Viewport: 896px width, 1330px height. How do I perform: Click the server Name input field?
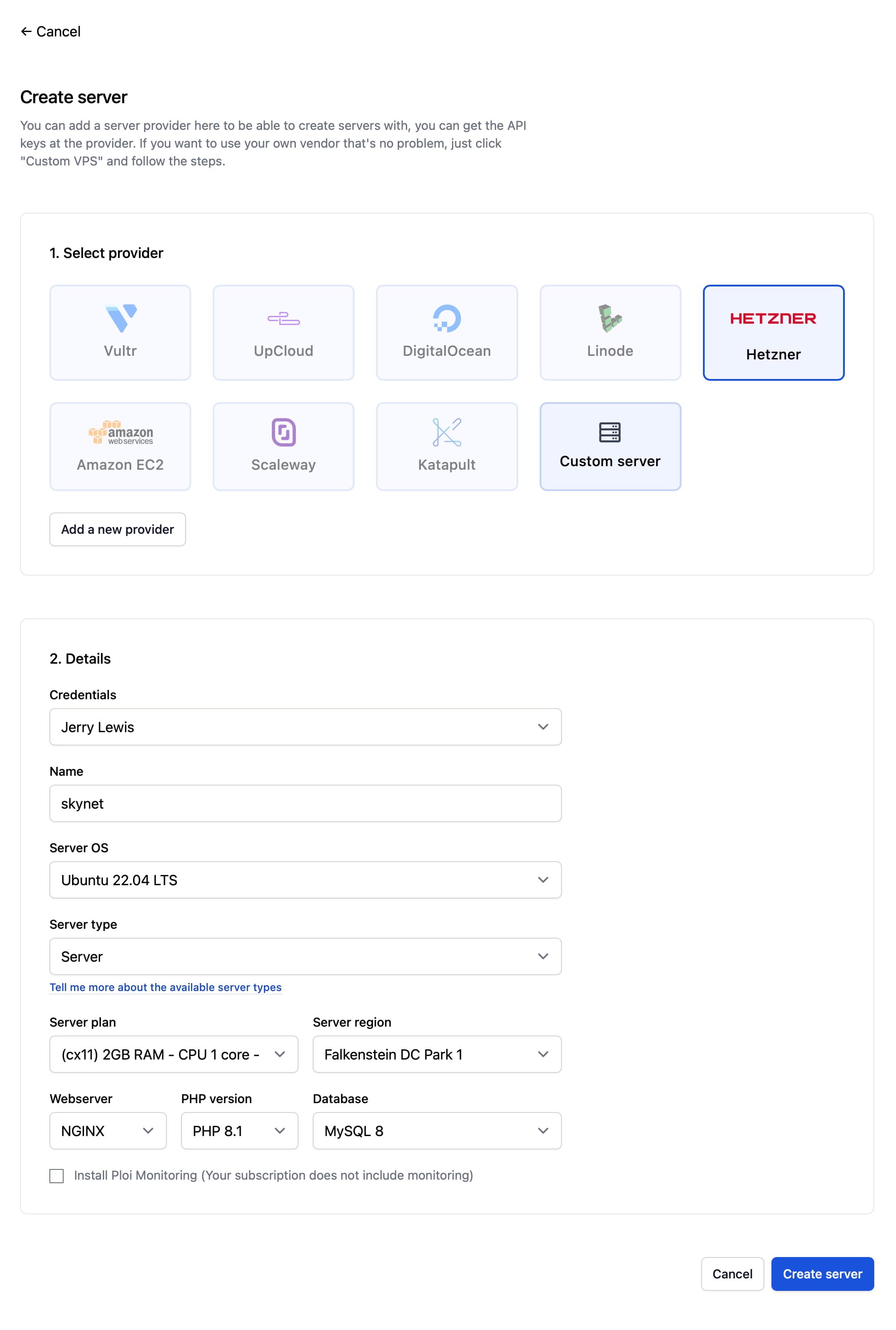(305, 803)
